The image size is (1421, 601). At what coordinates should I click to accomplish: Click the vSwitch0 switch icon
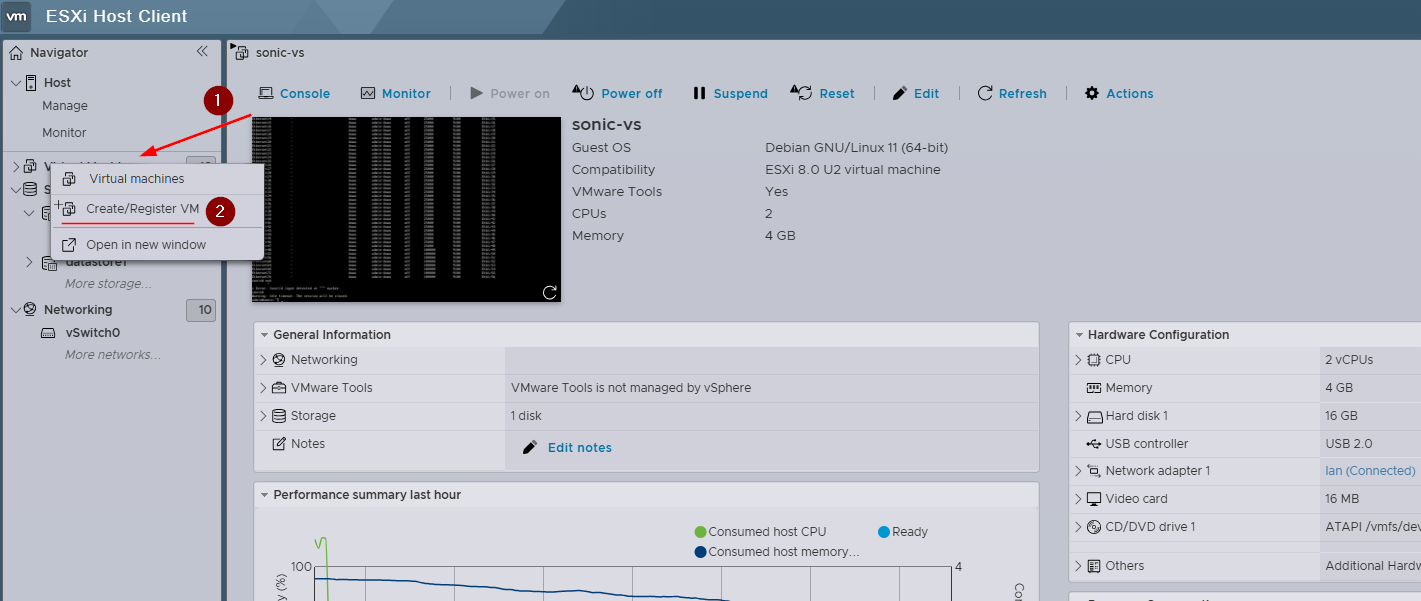[x=48, y=333]
